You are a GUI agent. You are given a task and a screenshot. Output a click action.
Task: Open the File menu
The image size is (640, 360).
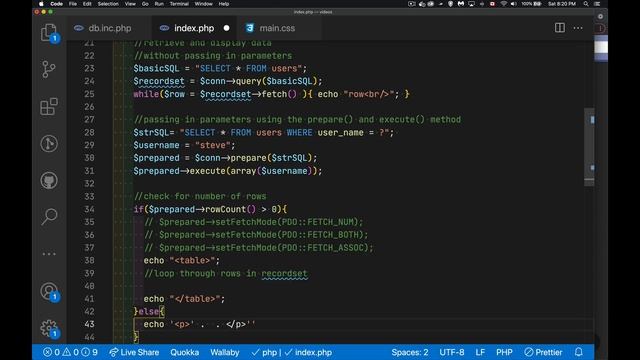coord(73,4)
